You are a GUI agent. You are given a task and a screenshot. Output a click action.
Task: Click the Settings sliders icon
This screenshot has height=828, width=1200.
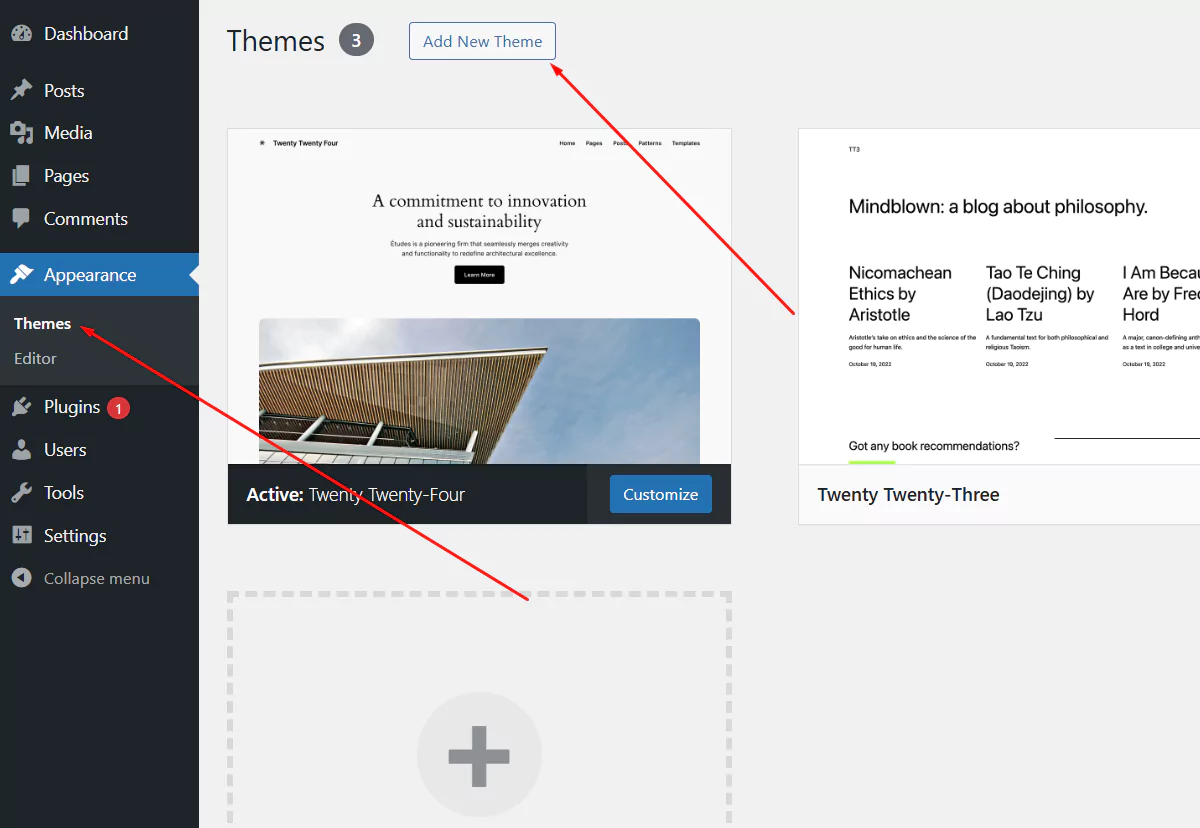22,536
